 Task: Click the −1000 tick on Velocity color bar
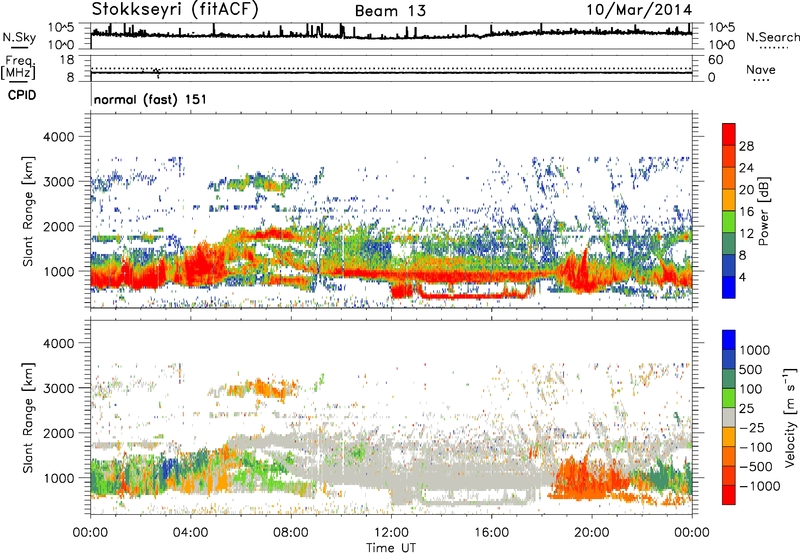tap(760, 486)
